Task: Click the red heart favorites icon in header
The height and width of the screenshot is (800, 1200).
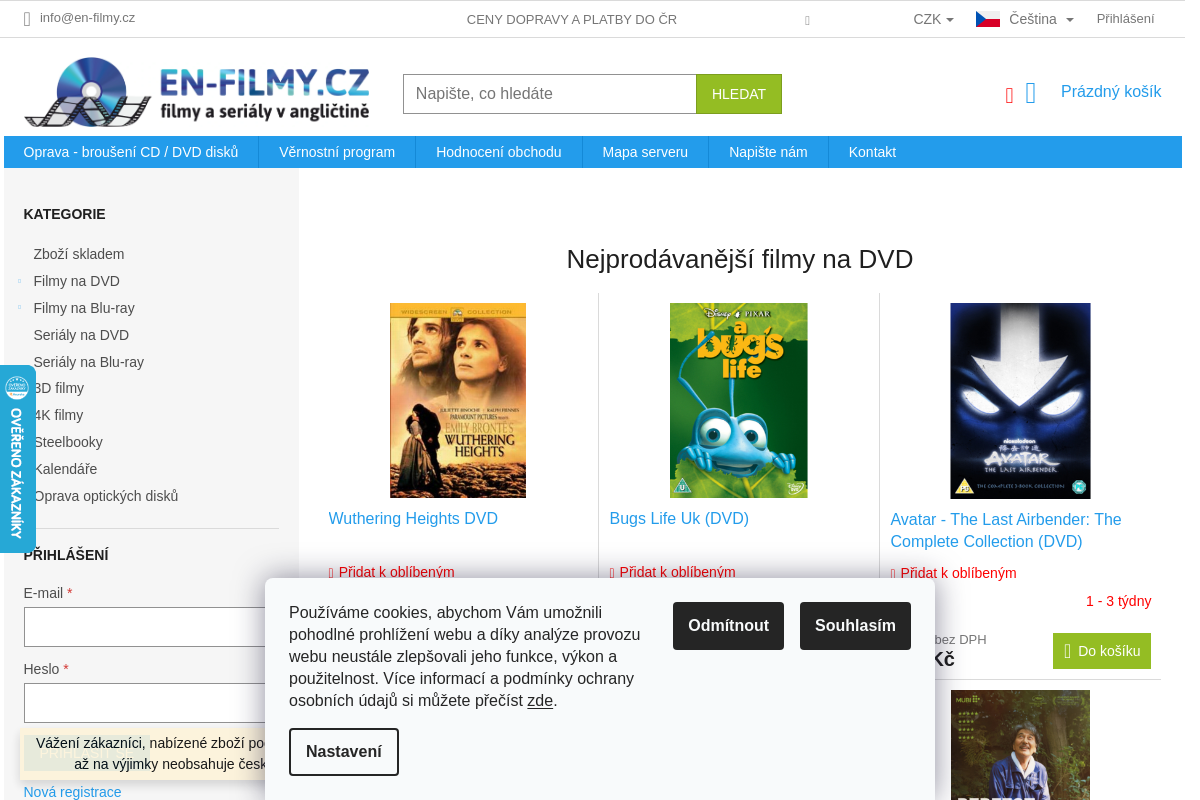Action: pos(1009,95)
